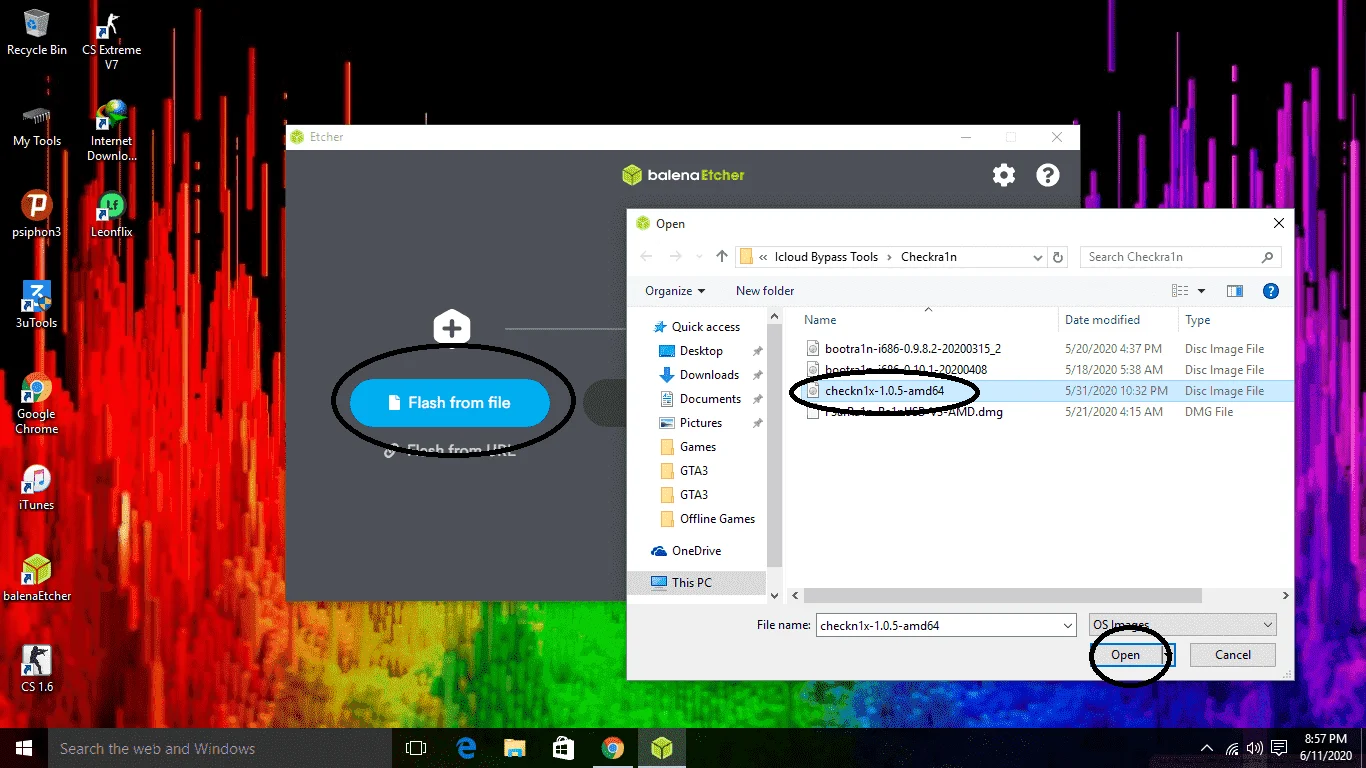Click Checkra1n breadcrumb in address bar

pos(929,257)
